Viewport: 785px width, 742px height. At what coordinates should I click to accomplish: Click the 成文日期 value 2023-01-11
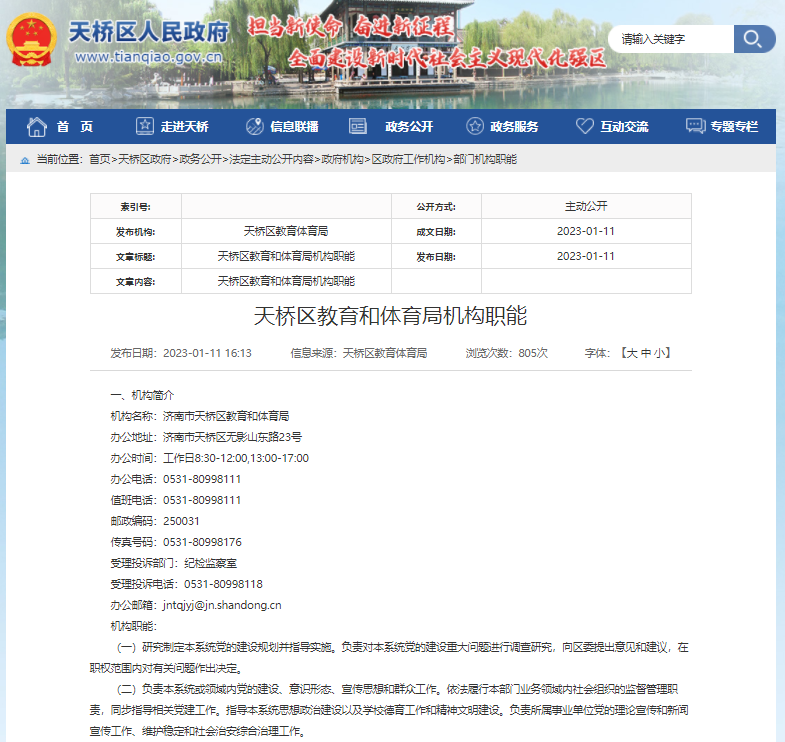[x=586, y=231]
